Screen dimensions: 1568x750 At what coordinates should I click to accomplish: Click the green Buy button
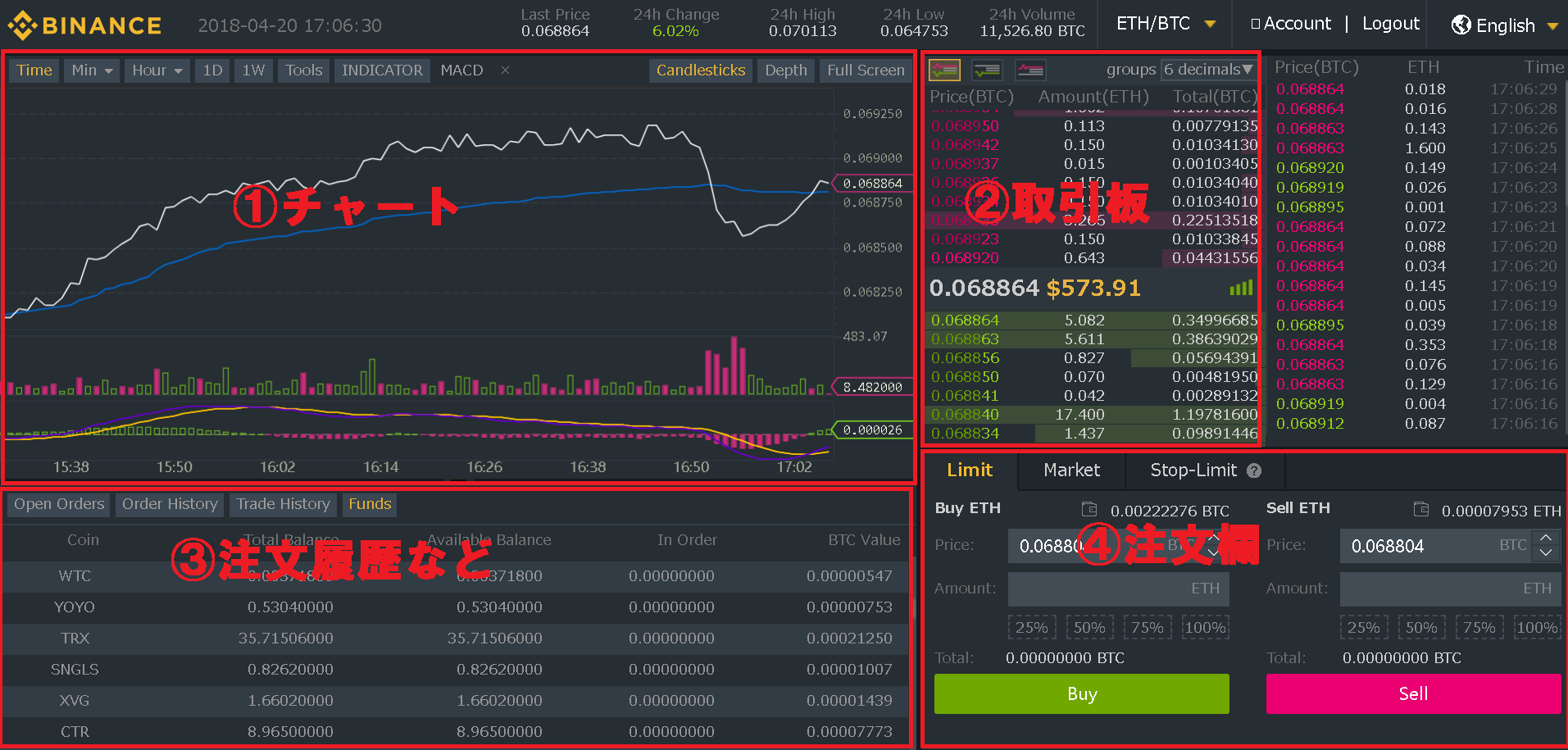[1082, 694]
